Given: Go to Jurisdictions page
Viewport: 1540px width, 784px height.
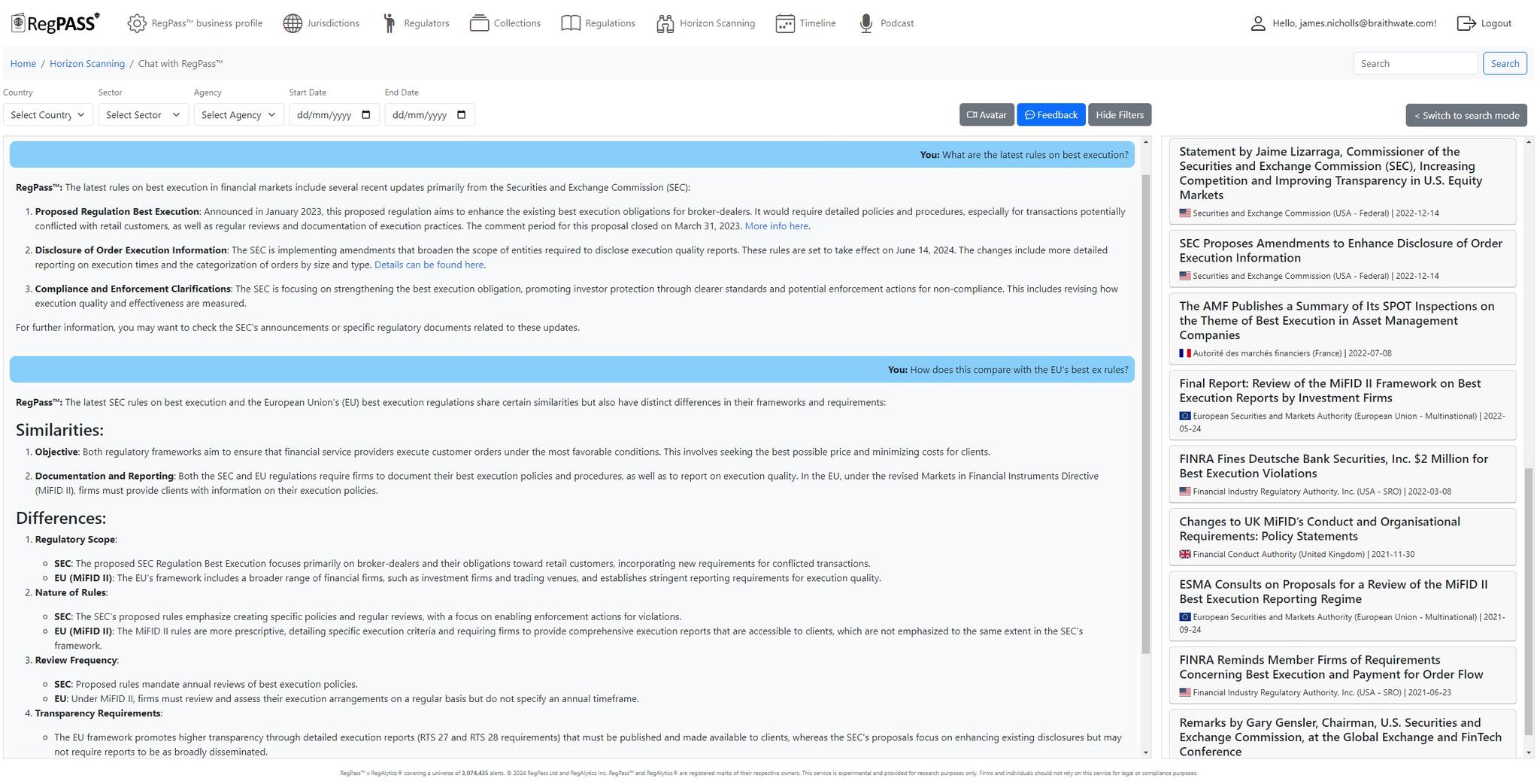Looking at the screenshot, I should coord(321,23).
